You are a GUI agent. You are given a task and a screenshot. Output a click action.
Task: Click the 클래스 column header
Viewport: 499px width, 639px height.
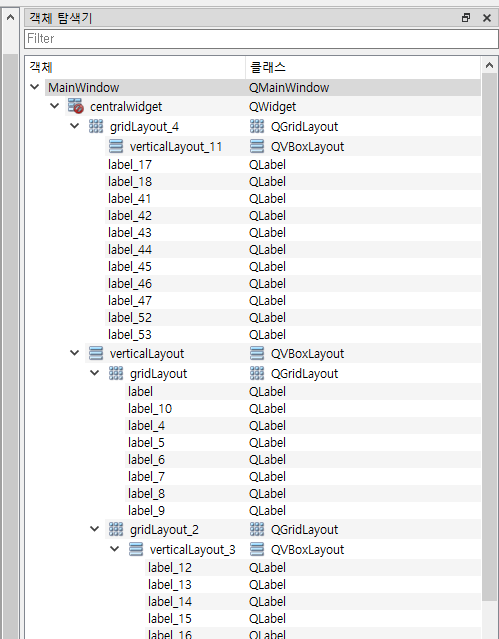click(x=363, y=67)
